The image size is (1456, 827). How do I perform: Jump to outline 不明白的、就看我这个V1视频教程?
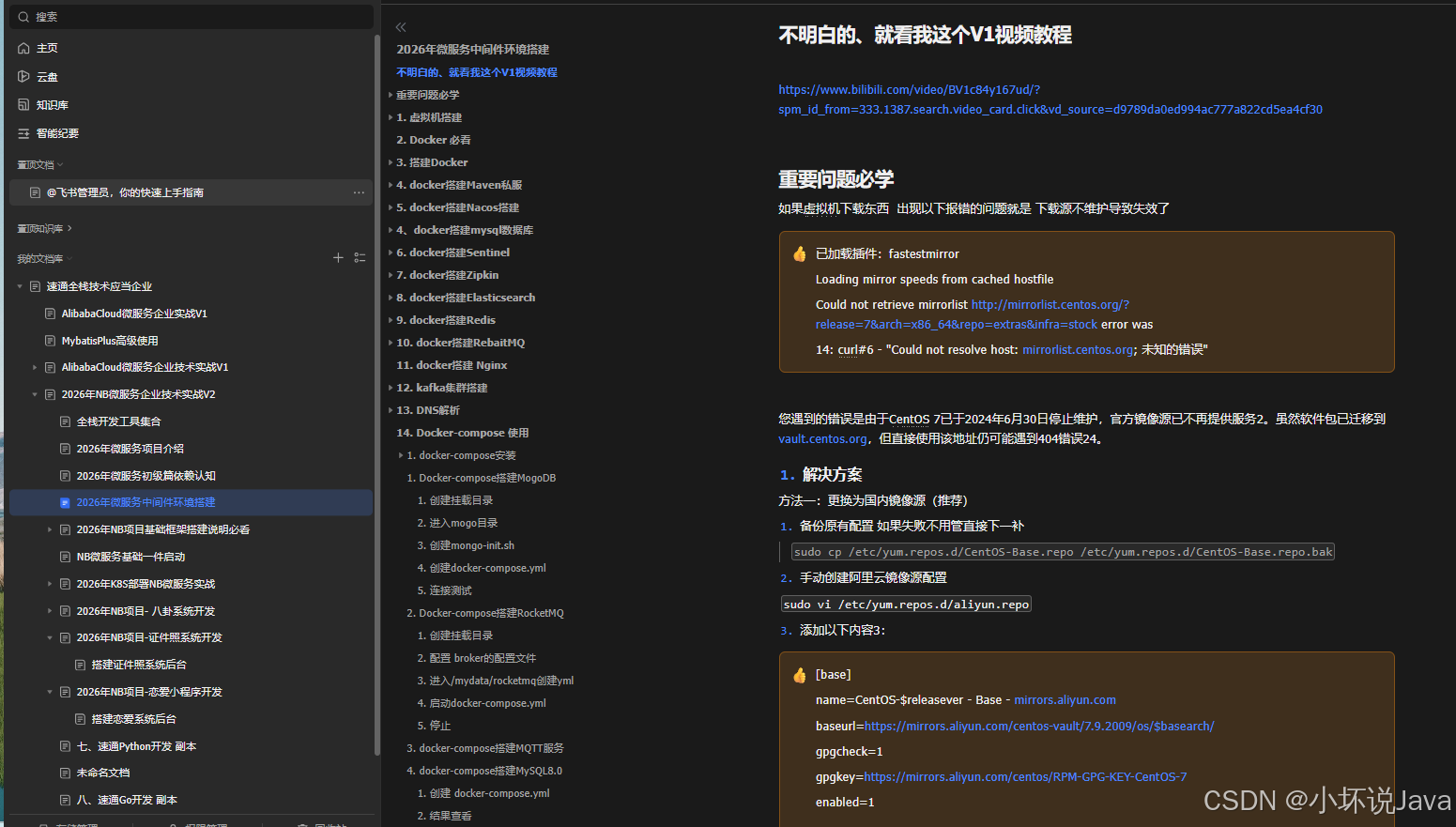click(x=477, y=72)
